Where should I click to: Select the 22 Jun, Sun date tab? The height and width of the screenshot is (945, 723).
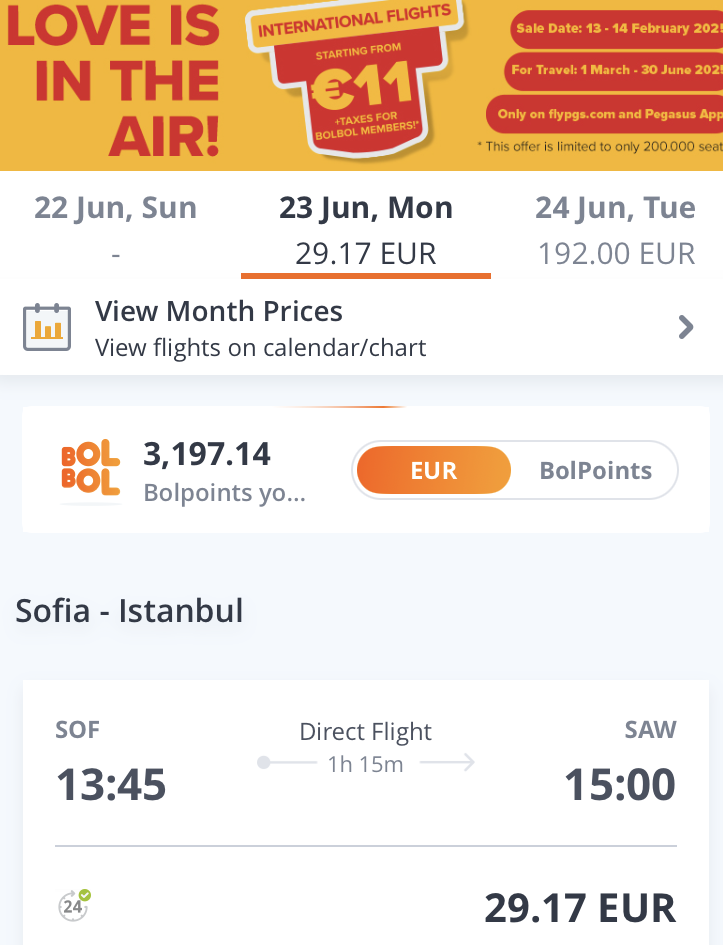coord(116,230)
